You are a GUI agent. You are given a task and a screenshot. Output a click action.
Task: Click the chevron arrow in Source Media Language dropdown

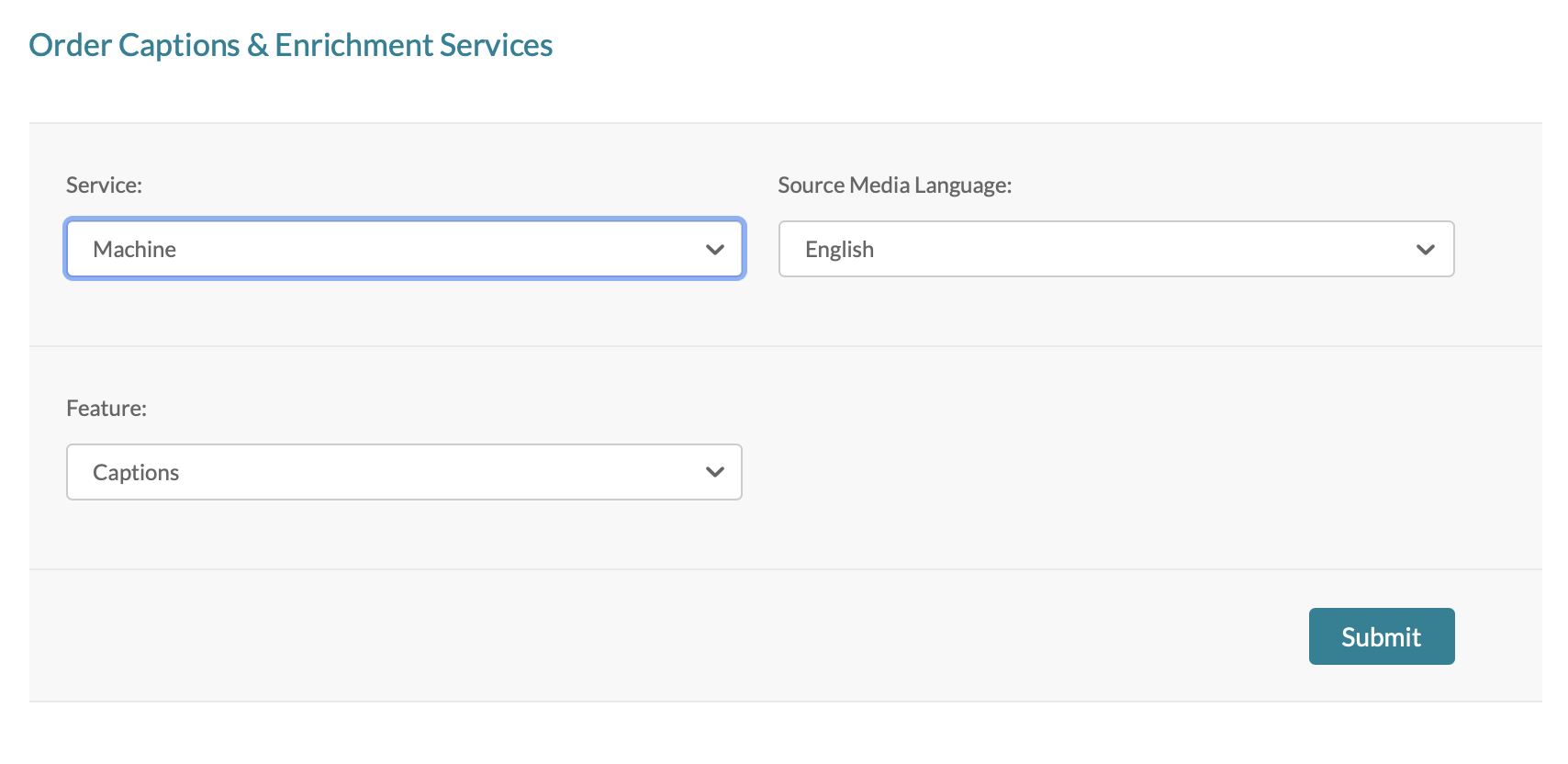pos(1425,250)
